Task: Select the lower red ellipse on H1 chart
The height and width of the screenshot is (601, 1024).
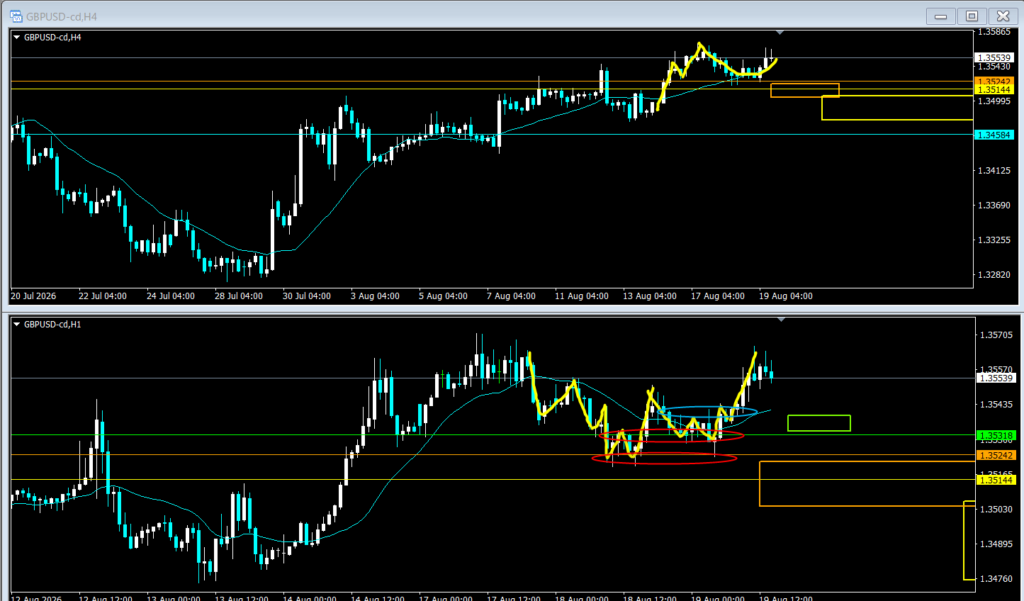Action: [x=664, y=459]
